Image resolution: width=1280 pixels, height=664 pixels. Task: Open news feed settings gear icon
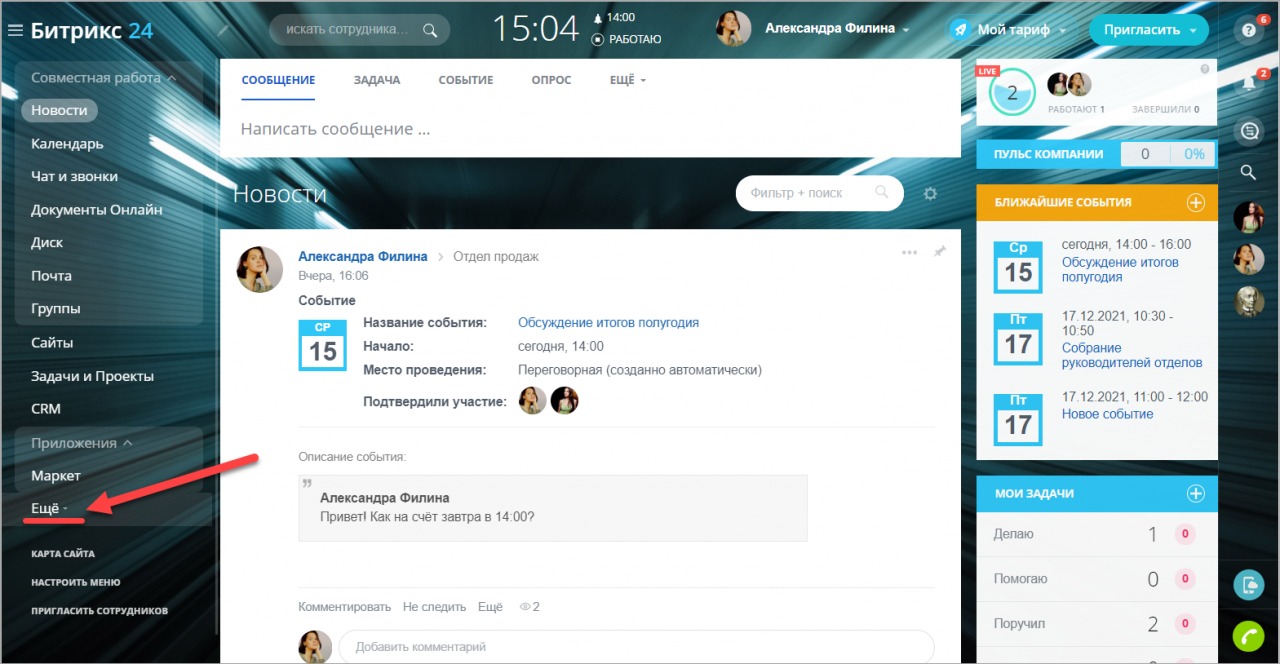[x=930, y=193]
